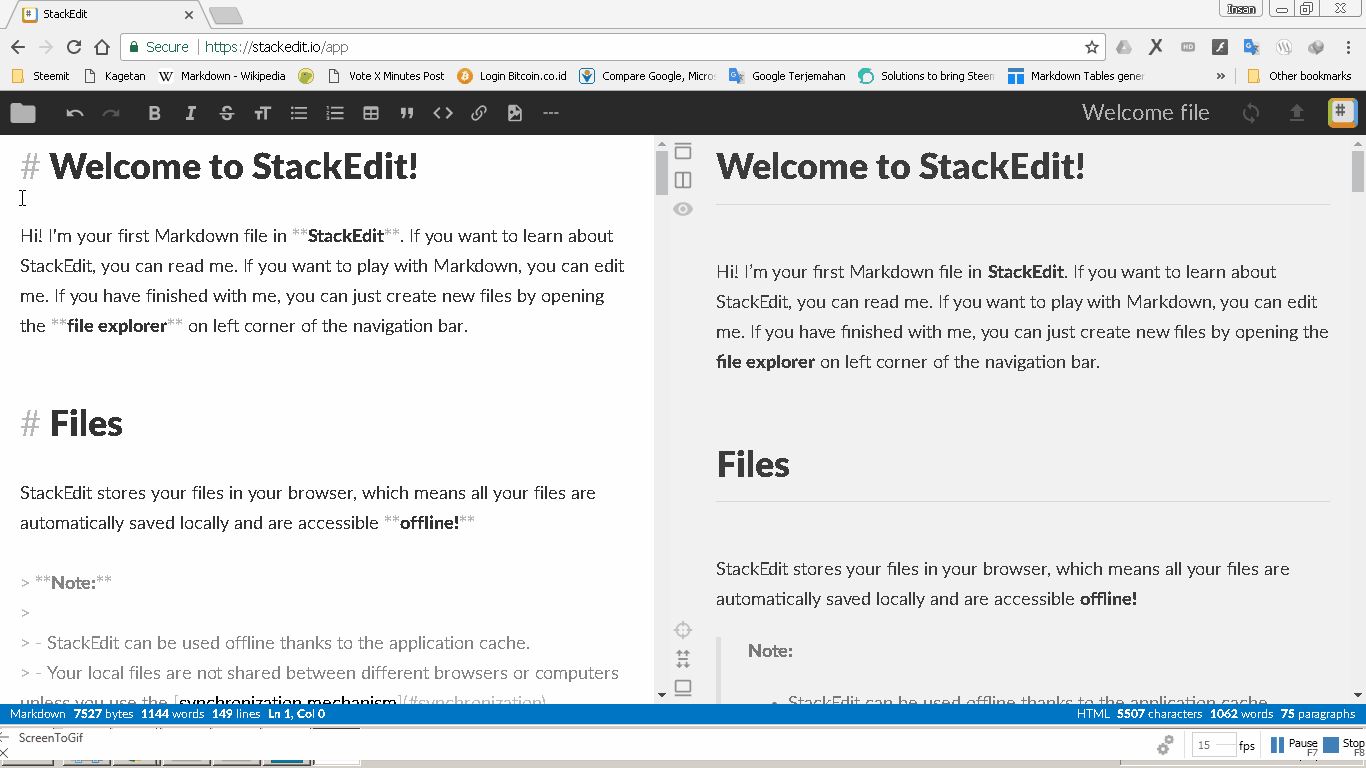Insert an ordered numbered list
The image size is (1366, 768).
335,113
